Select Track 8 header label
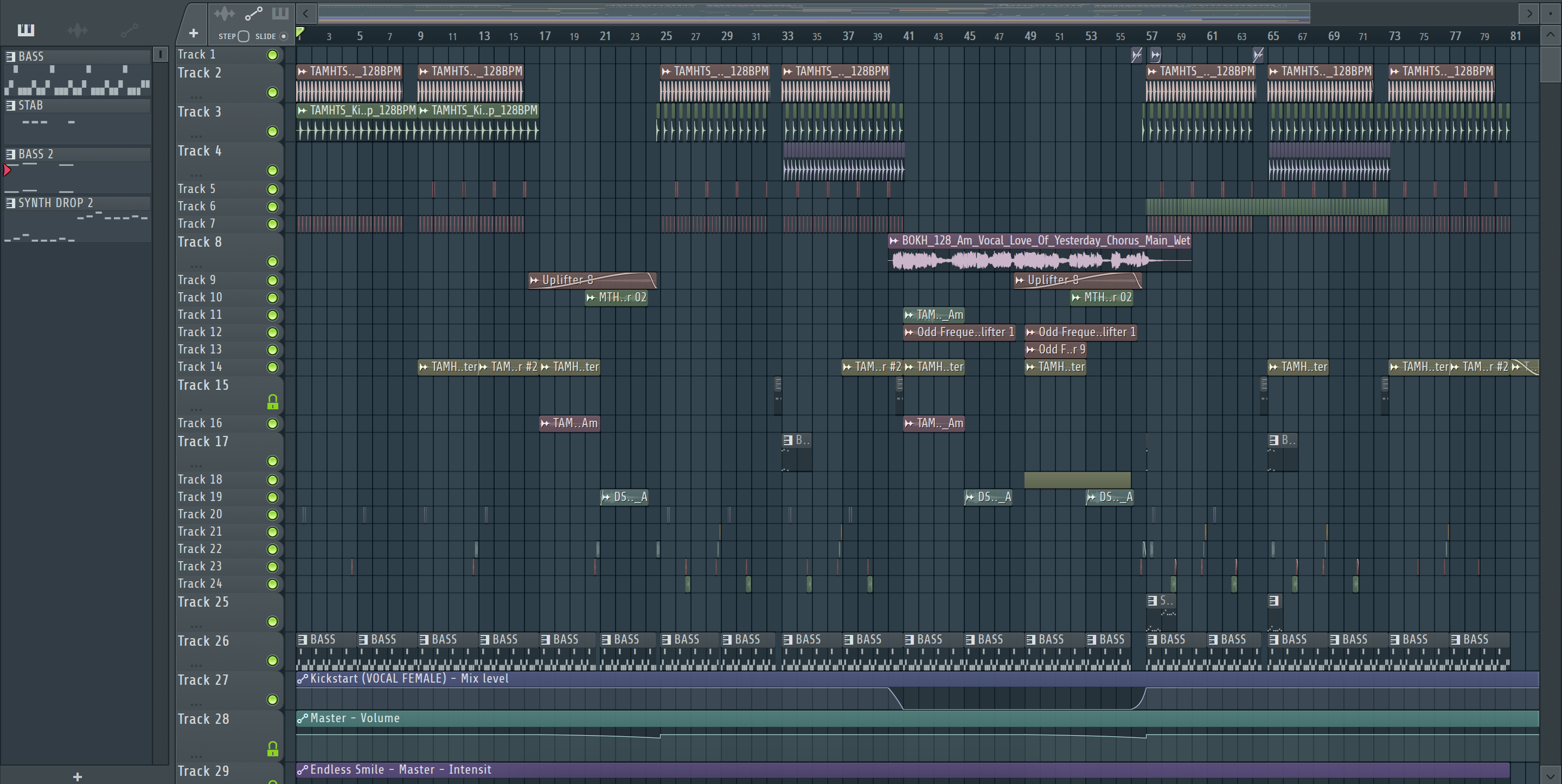 (200, 242)
